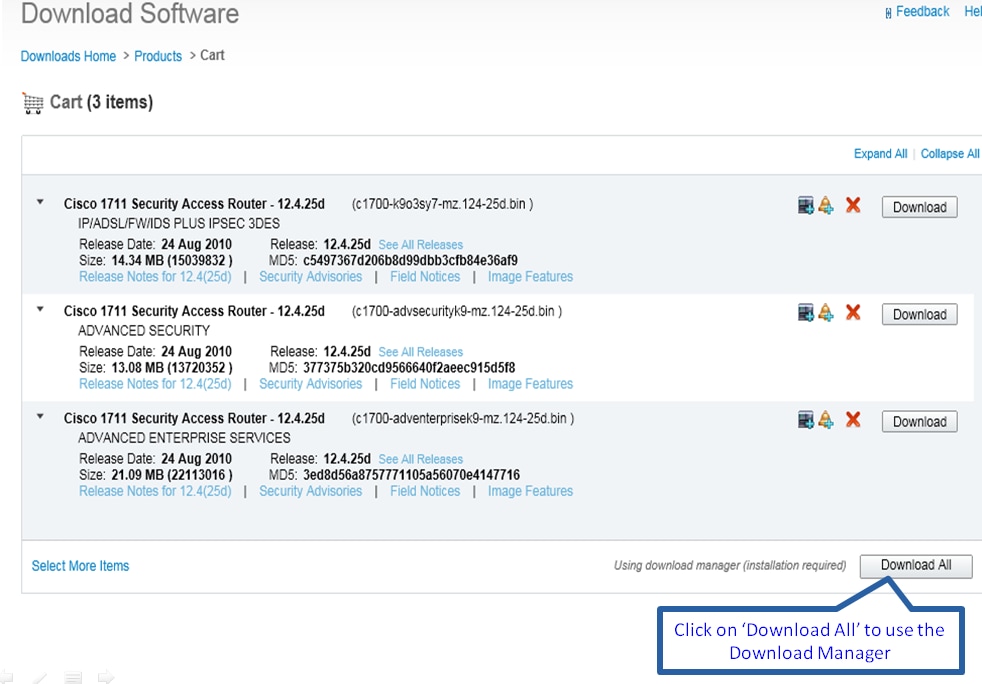Click the Download Software page title
The image size is (982, 684).
click(130, 14)
